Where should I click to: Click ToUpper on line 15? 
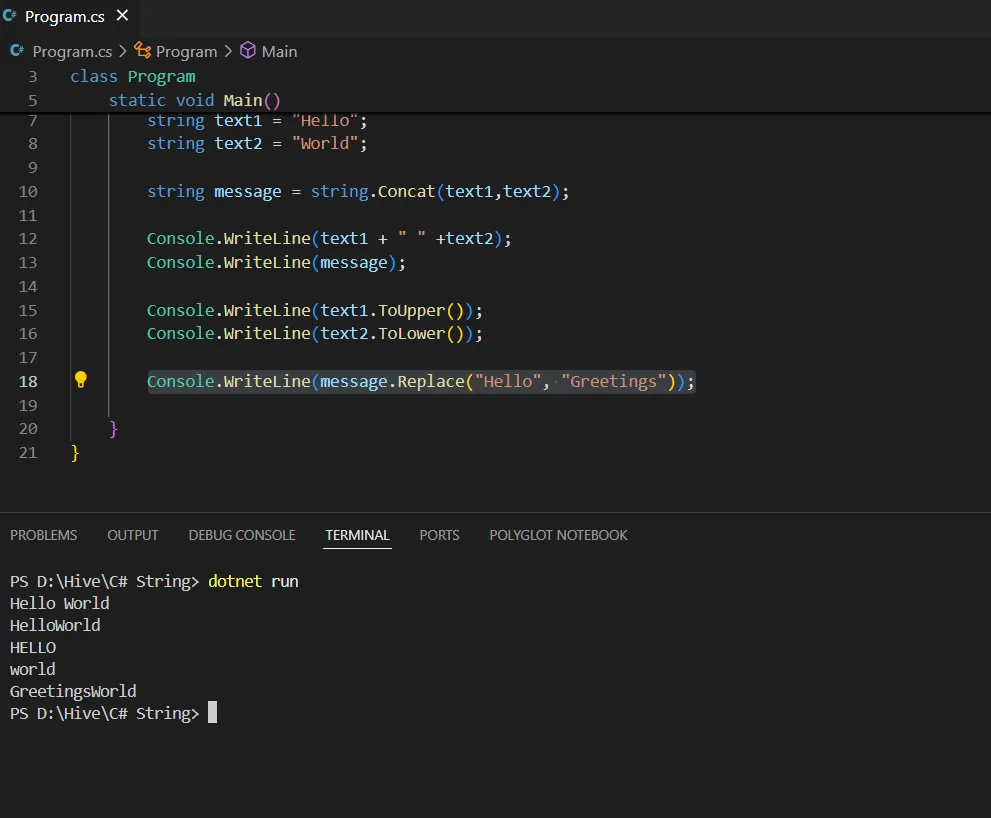[411, 311]
